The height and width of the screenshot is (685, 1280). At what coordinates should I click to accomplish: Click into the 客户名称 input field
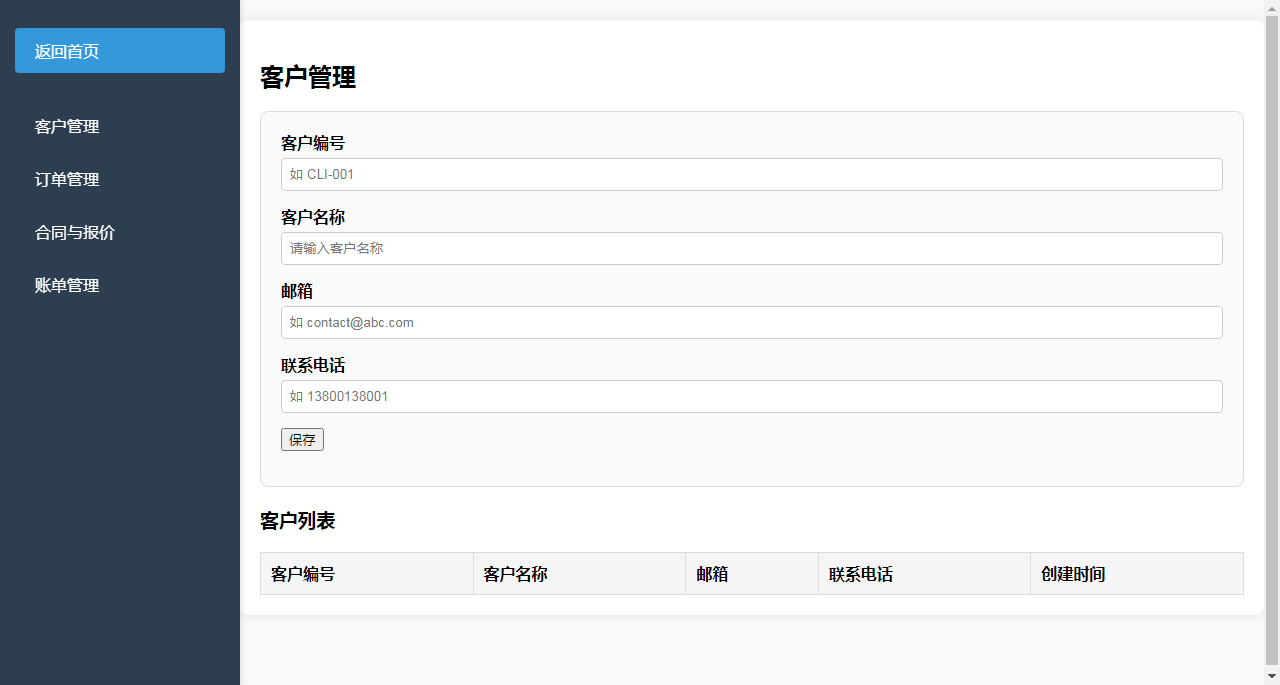(752, 248)
